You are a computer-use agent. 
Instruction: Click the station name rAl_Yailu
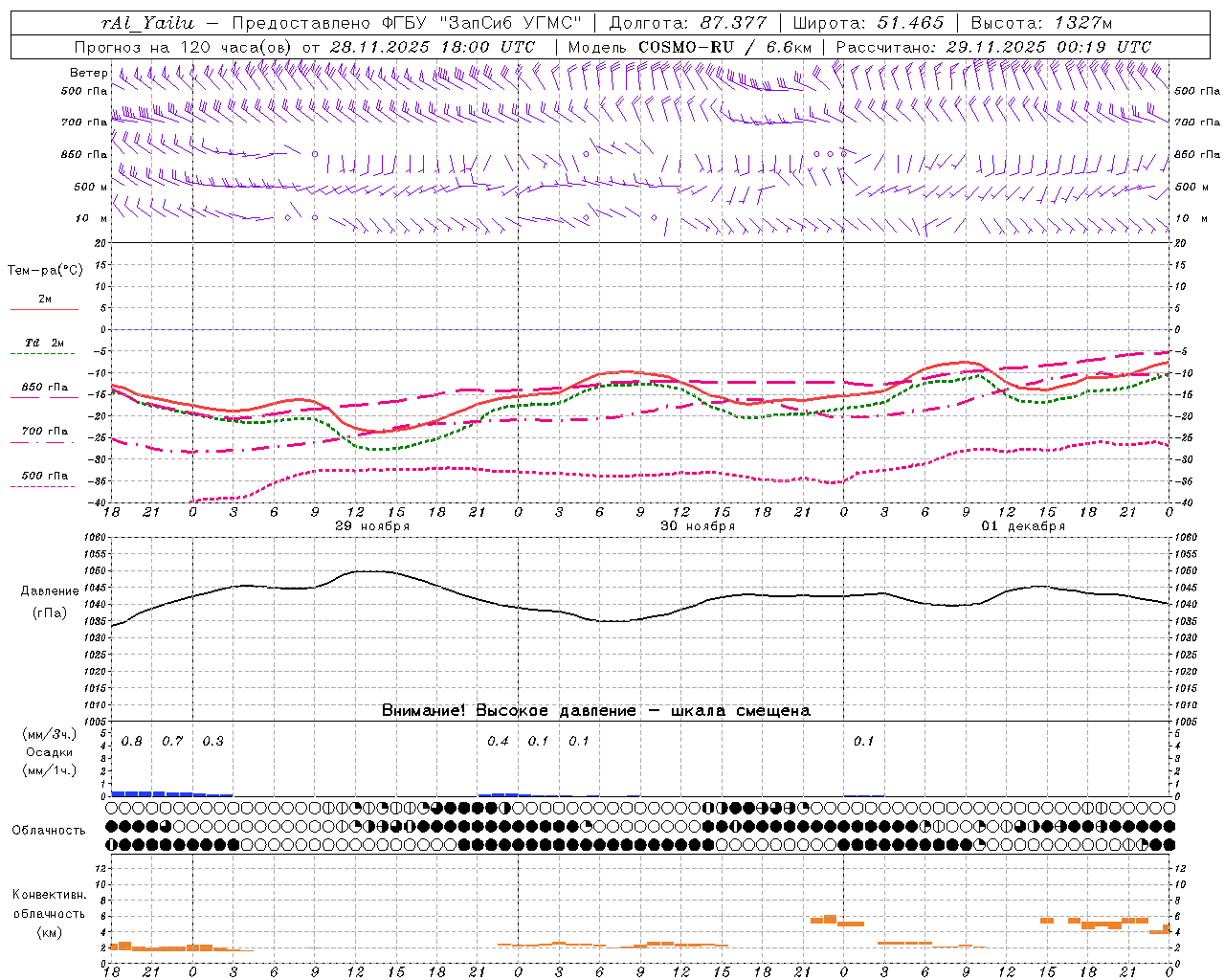[x=147, y=23]
